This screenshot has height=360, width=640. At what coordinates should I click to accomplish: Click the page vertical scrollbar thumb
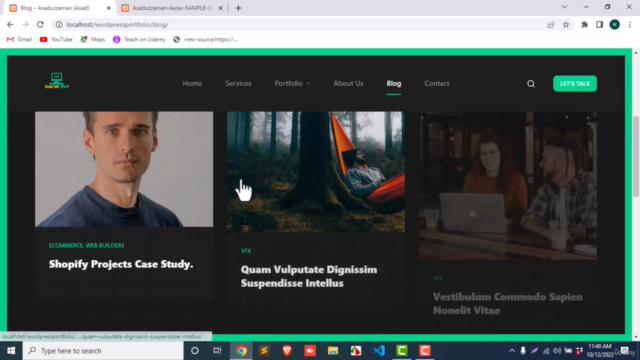(x=636, y=156)
